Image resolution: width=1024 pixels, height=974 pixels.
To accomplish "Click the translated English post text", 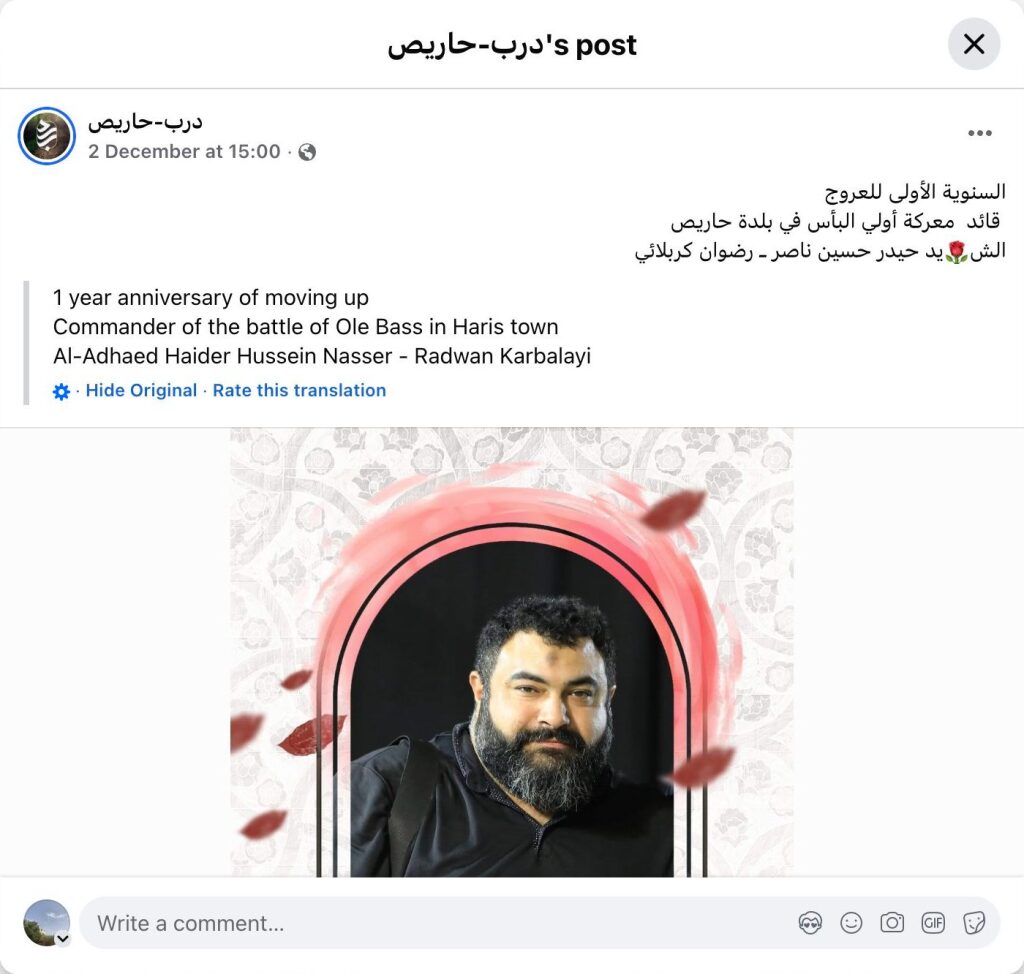I will pyautogui.click(x=322, y=327).
